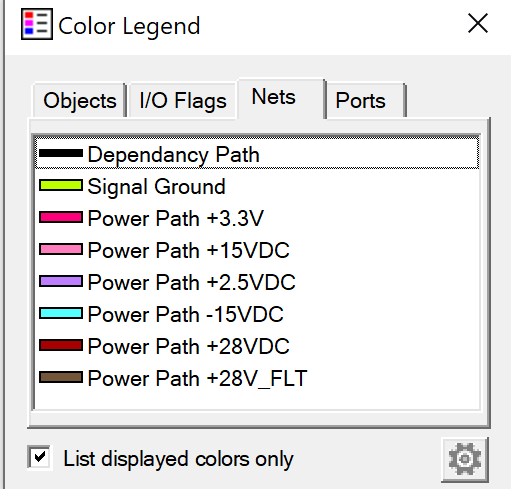This screenshot has height=489, width=511.
Task: Uncheck List displayed colors only
Action: point(40,457)
